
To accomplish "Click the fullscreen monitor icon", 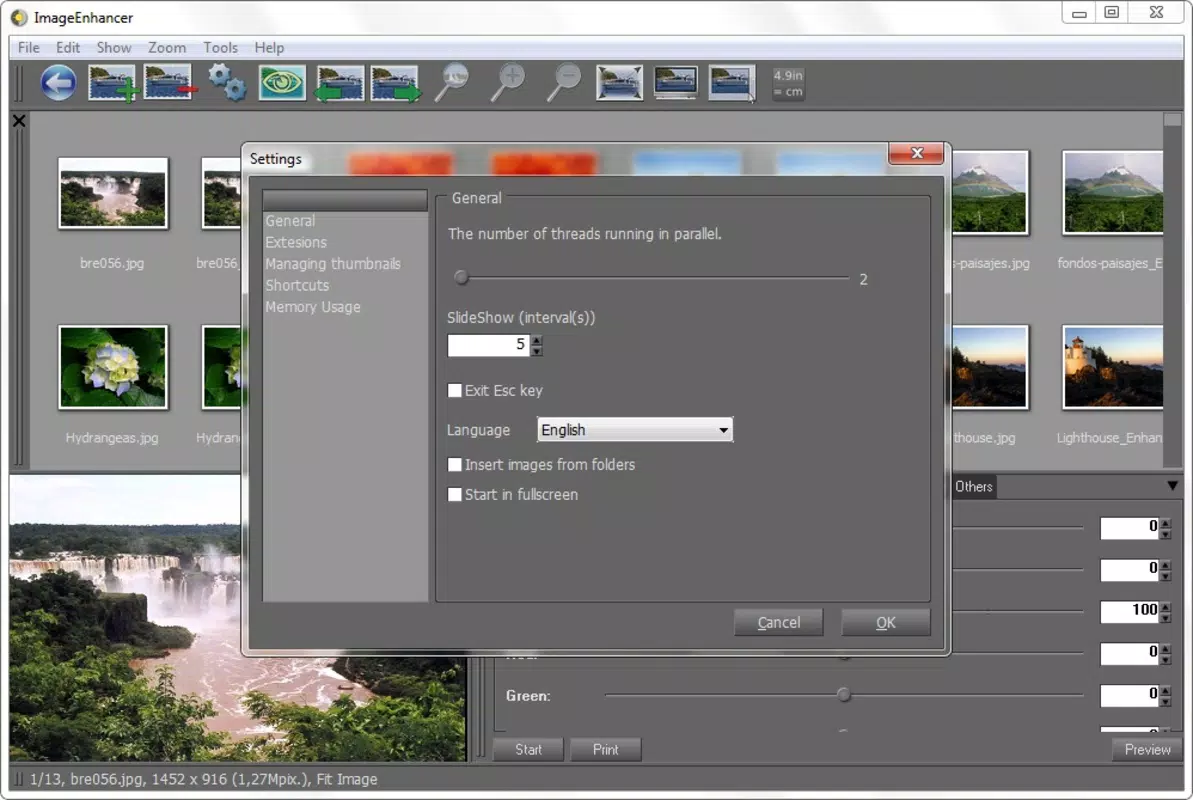I will (676, 83).
